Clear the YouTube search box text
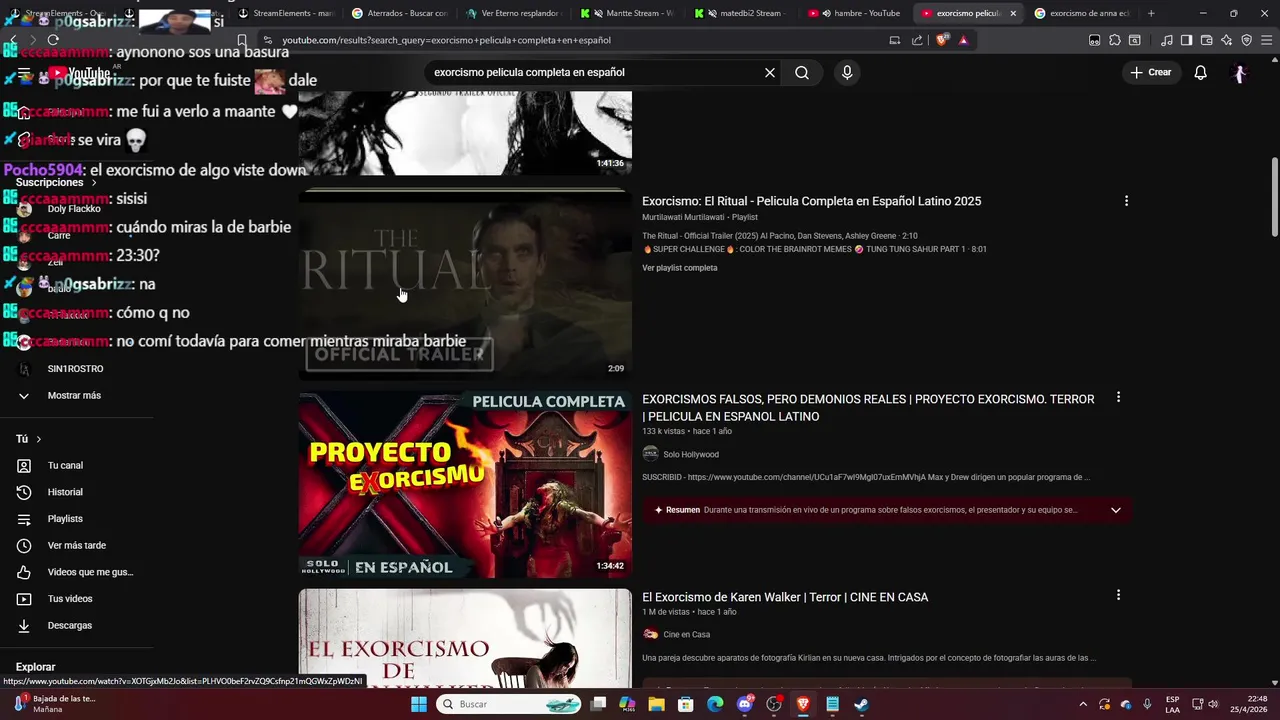1280x720 pixels. click(770, 73)
